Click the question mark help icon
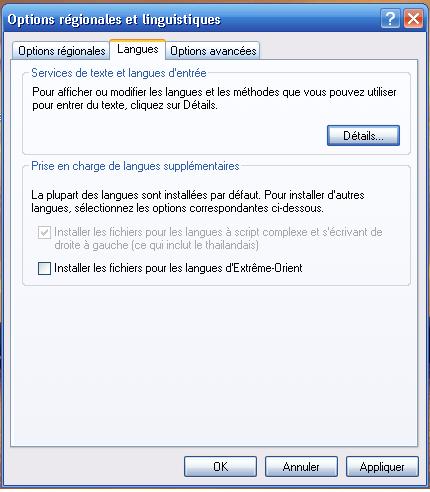This screenshot has width=430, height=492. point(390,19)
